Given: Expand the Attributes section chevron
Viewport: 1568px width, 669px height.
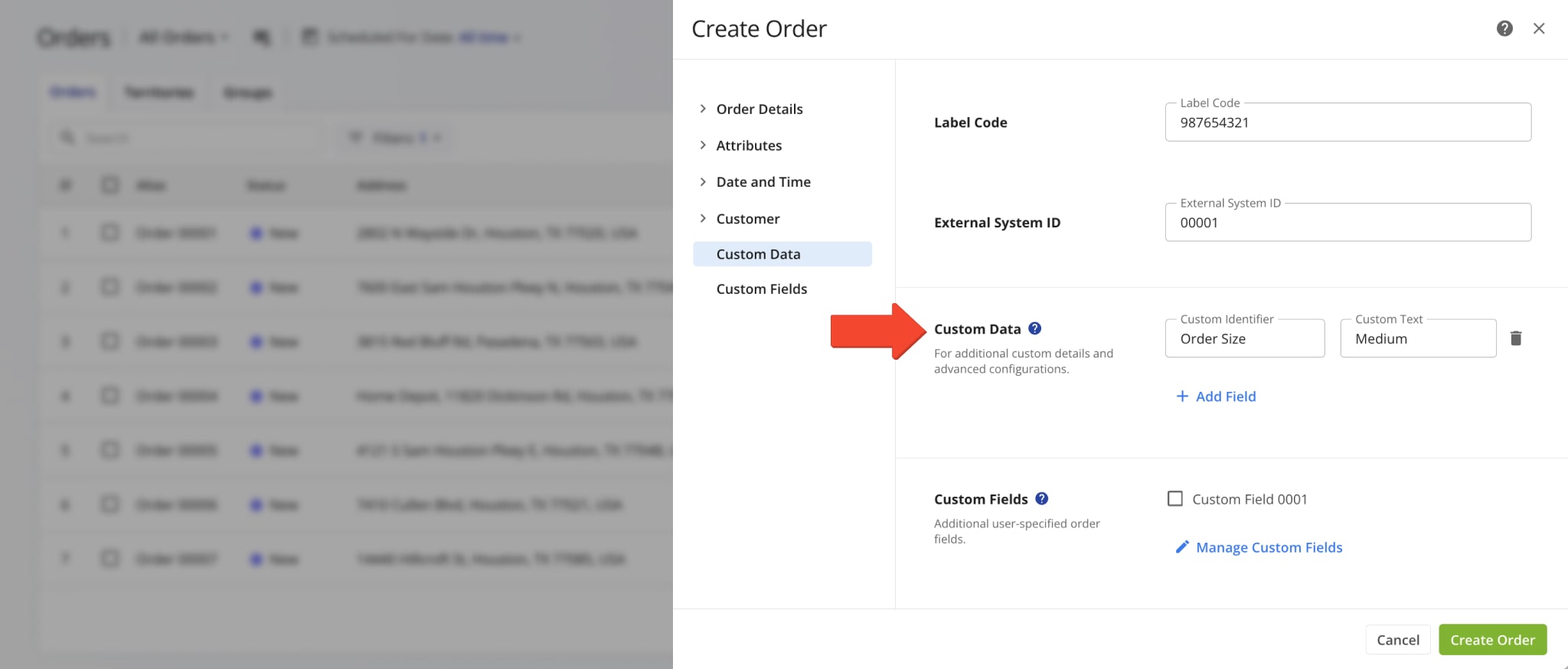Looking at the screenshot, I should point(703,145).
